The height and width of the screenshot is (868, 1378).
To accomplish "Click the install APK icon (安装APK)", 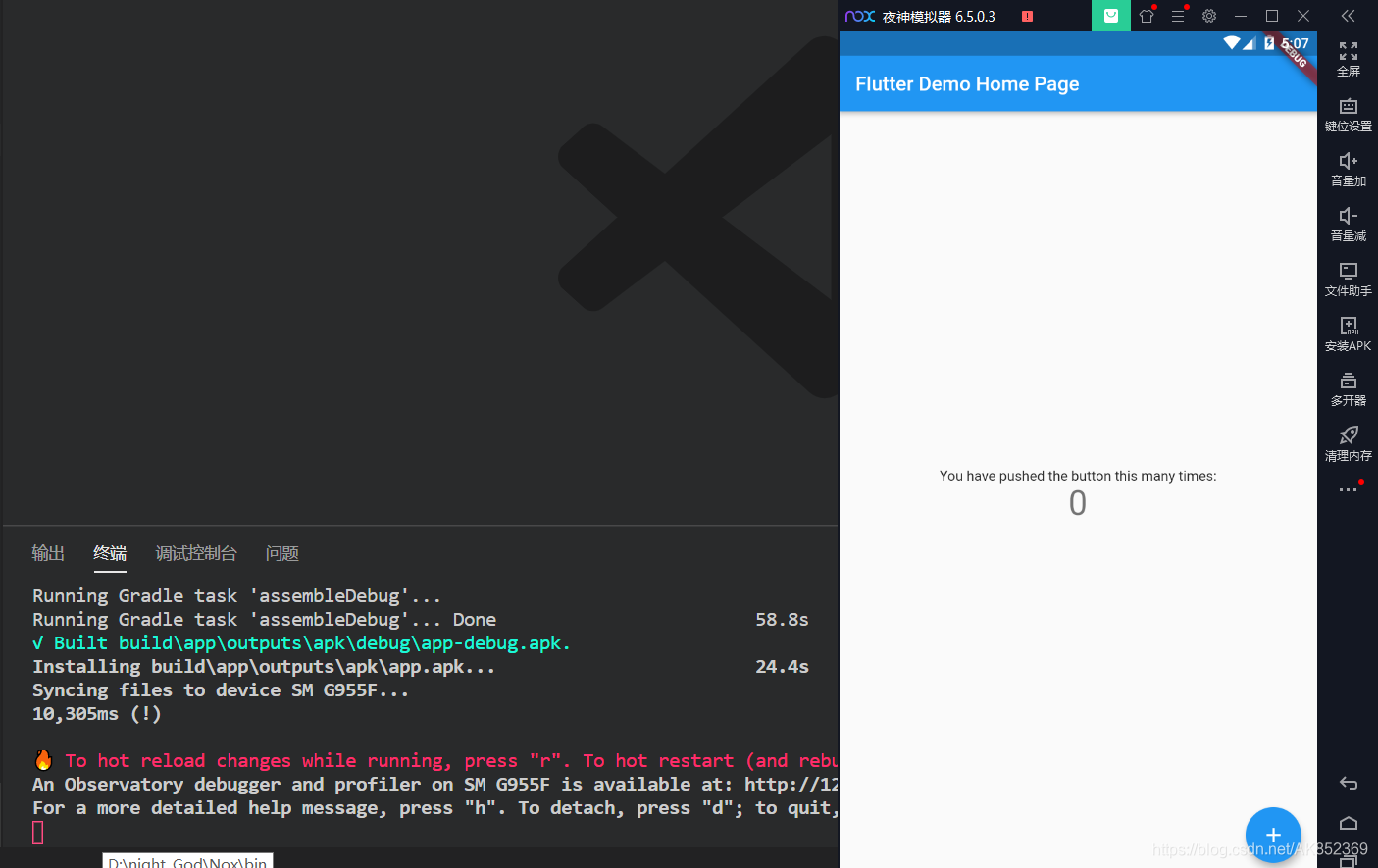I will point(1349,326).
